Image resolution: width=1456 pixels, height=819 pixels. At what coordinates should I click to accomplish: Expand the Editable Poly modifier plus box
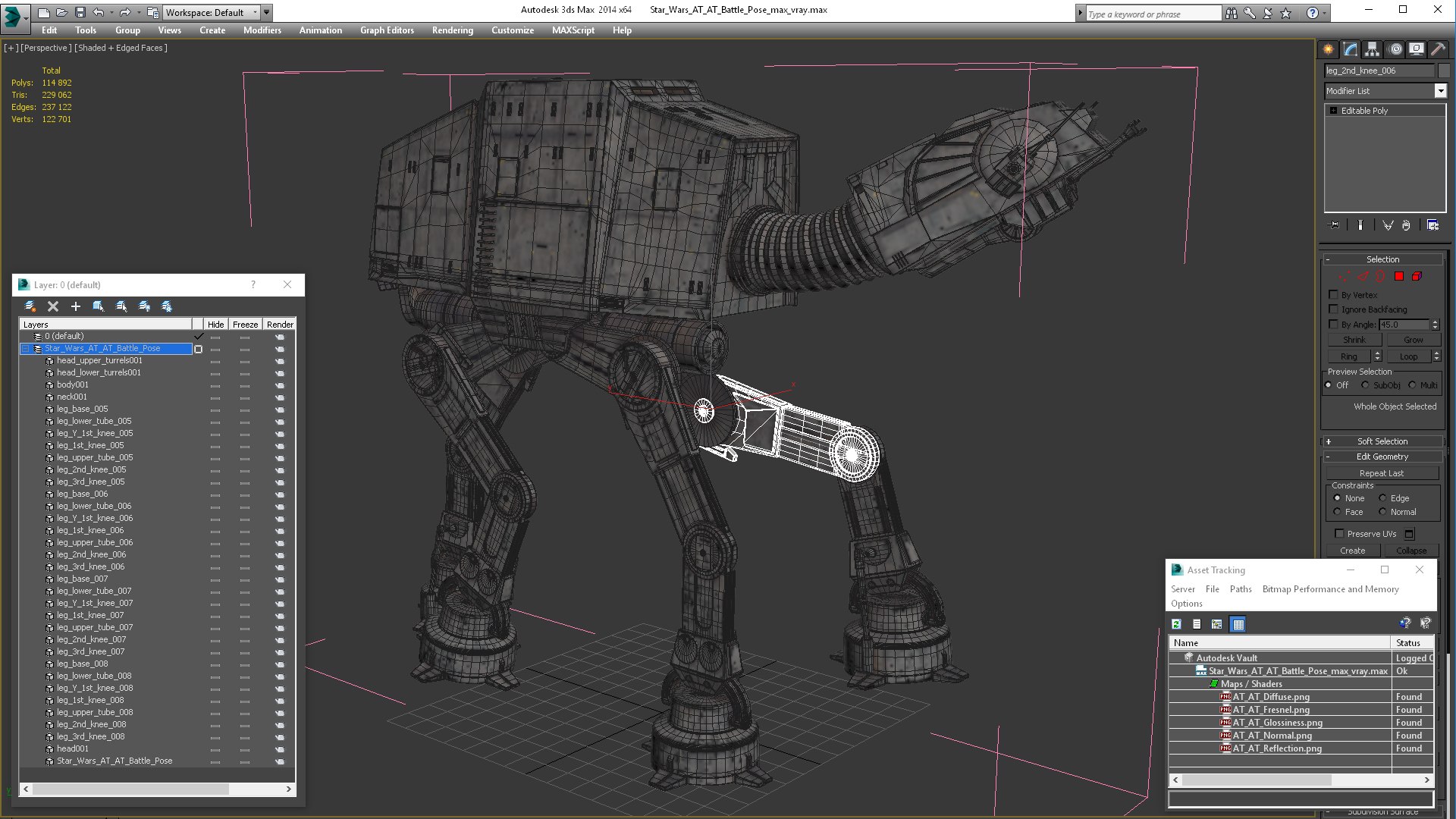pos(1333,111)
